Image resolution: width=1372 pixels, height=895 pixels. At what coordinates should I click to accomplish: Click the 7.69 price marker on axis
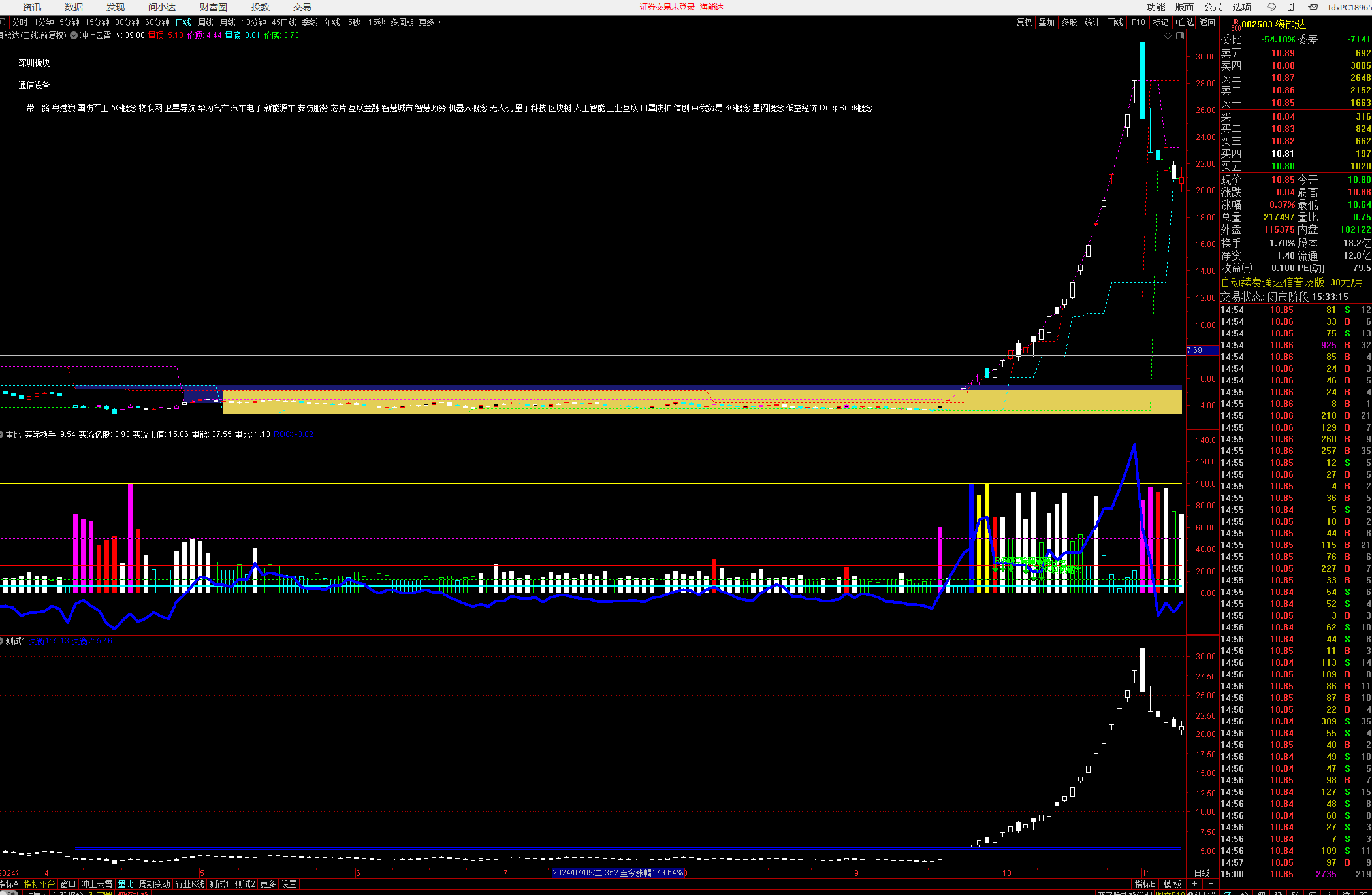point(1195,350)
